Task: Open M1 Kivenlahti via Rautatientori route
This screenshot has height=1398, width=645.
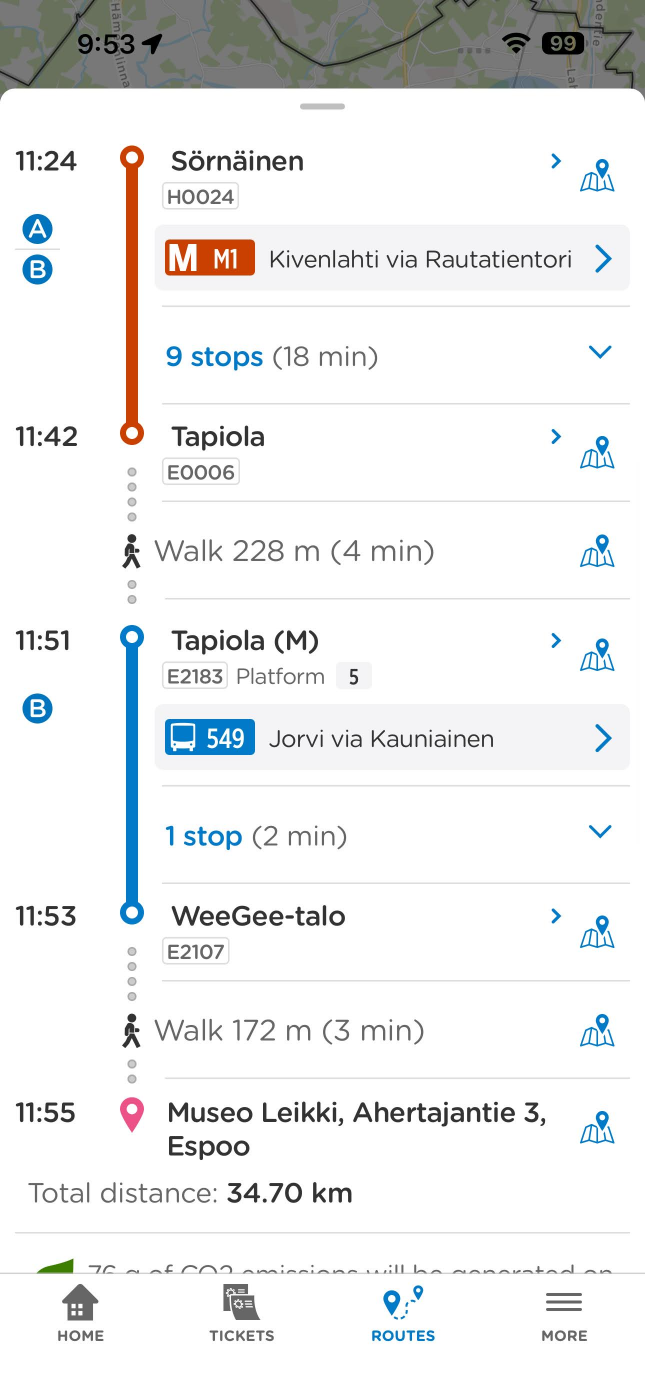Action: [392, 258]
